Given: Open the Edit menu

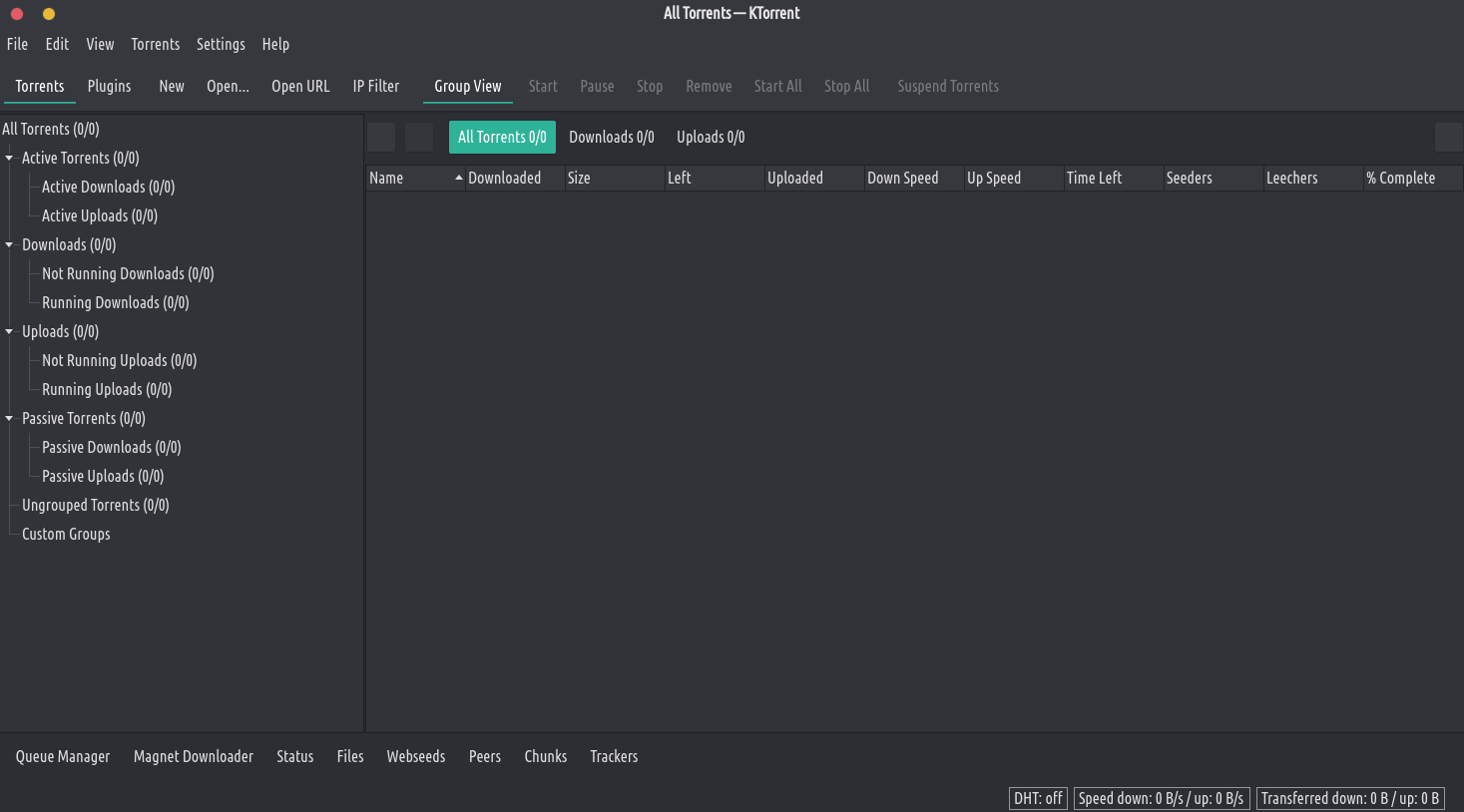Looking at the screenshot, I should (57, 44).
